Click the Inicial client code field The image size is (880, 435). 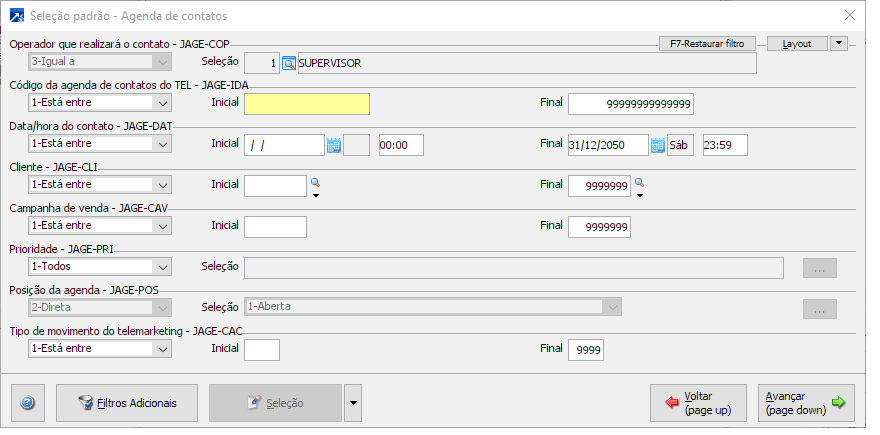(x=276, y=186)
